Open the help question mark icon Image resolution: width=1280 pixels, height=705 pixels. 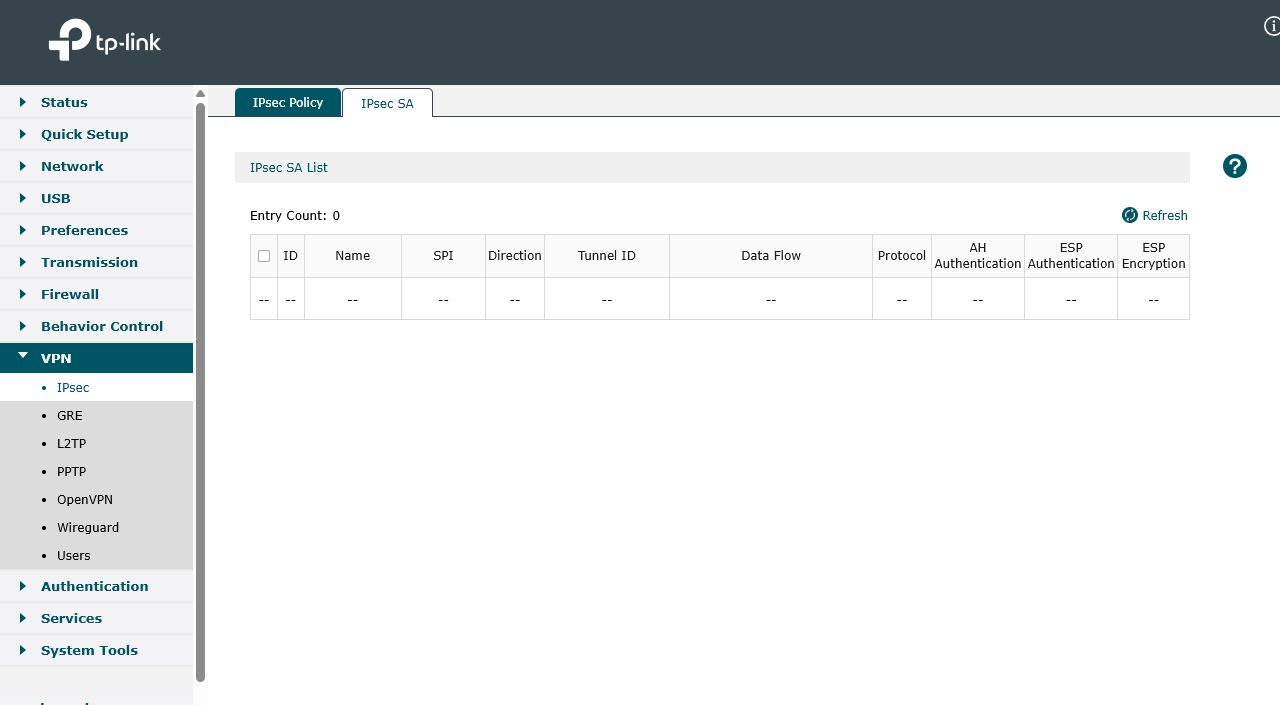(1235, 167)
